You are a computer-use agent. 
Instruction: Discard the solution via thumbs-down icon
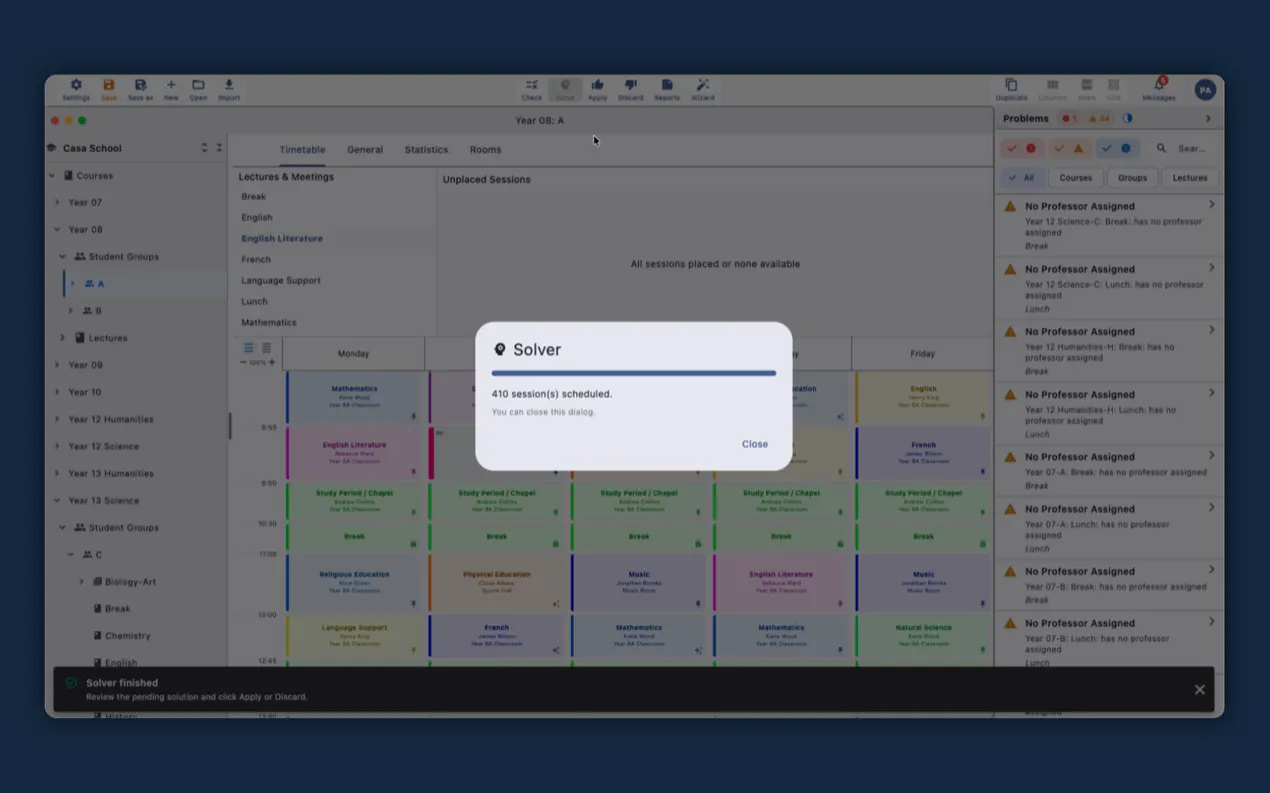[x=630, y=90]
